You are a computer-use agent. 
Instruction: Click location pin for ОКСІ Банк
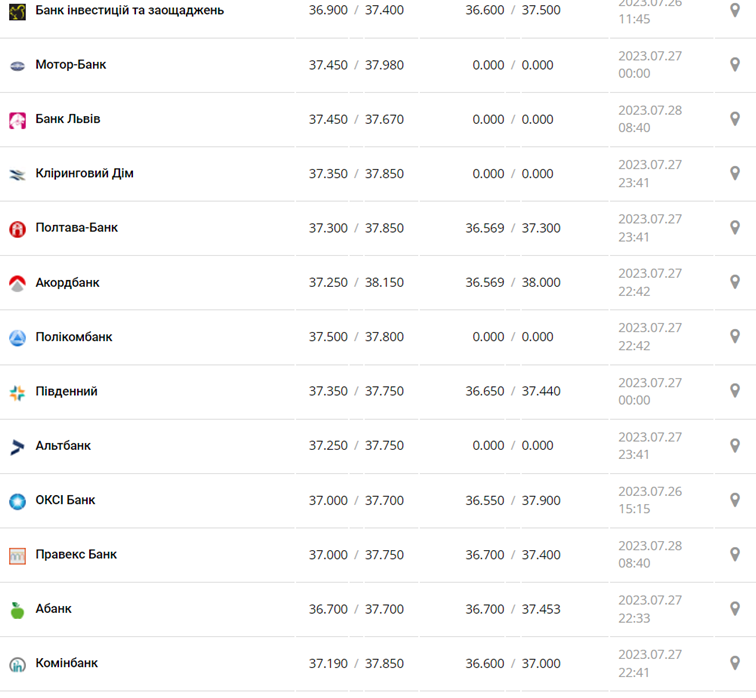pyautogui.click(x=735, y=500)
